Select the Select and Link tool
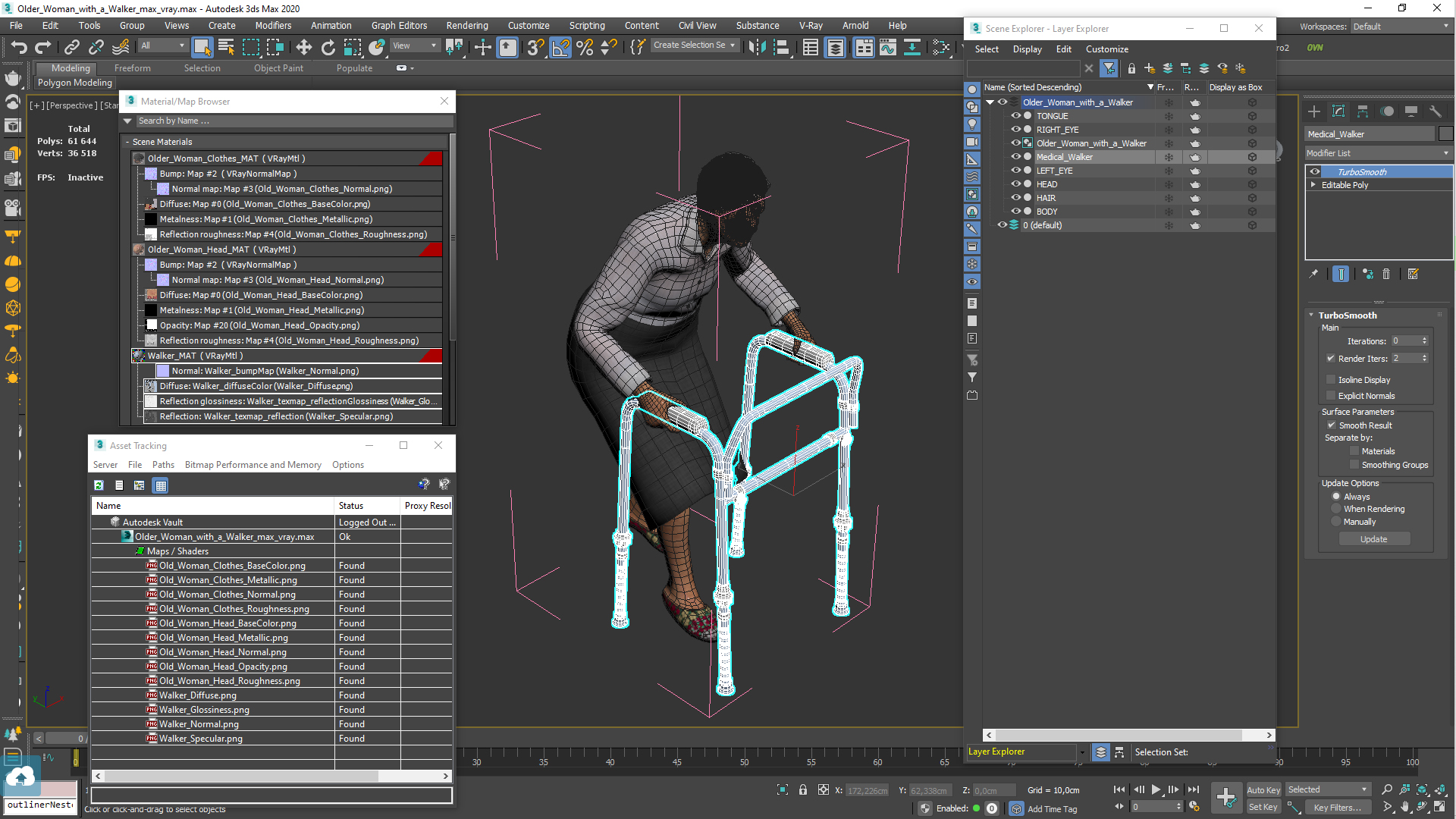Viewport: 1456px width, 819px height. pyautogui.click(x=71, y=47)
